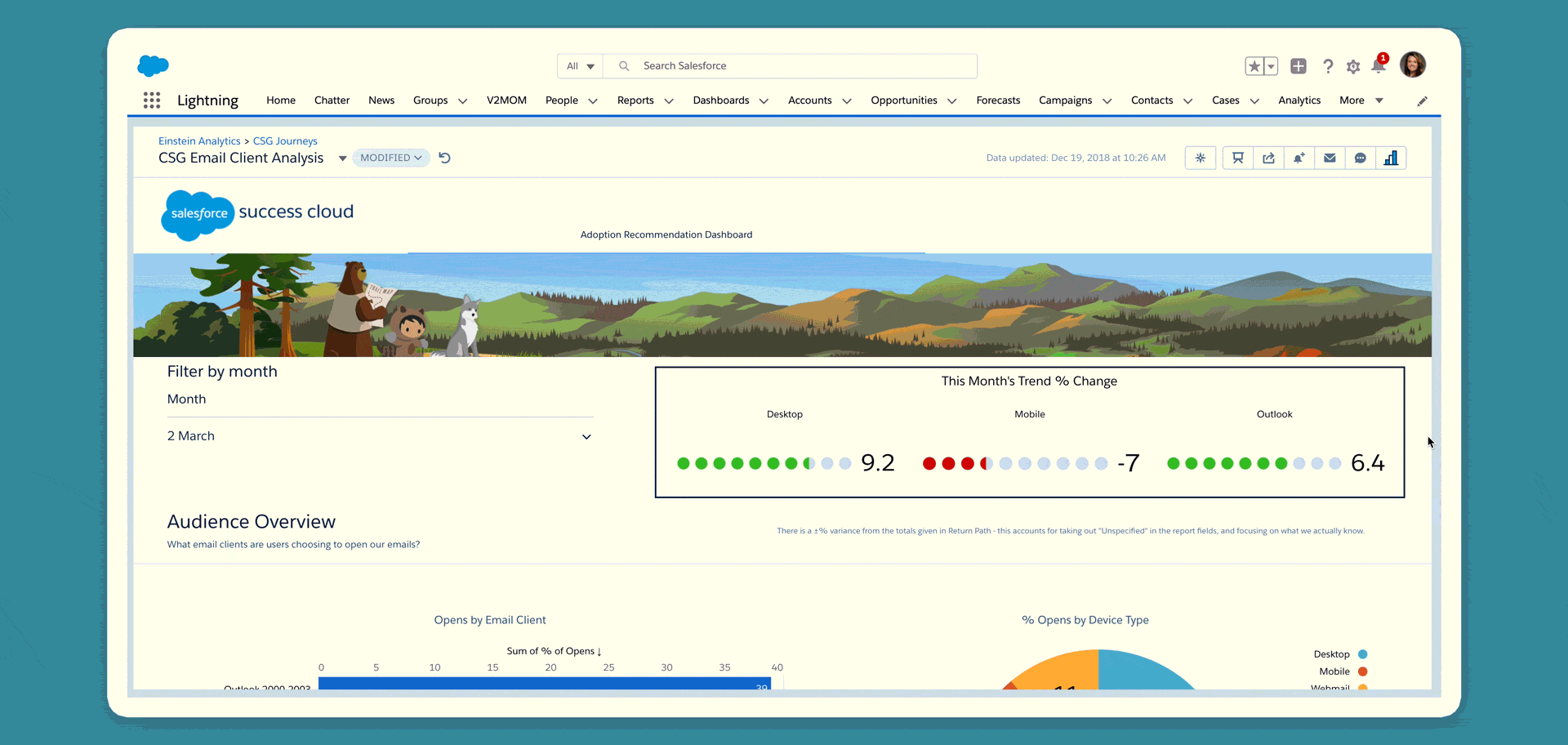Open the dashboard title dropdown triangle

(342, 158)
